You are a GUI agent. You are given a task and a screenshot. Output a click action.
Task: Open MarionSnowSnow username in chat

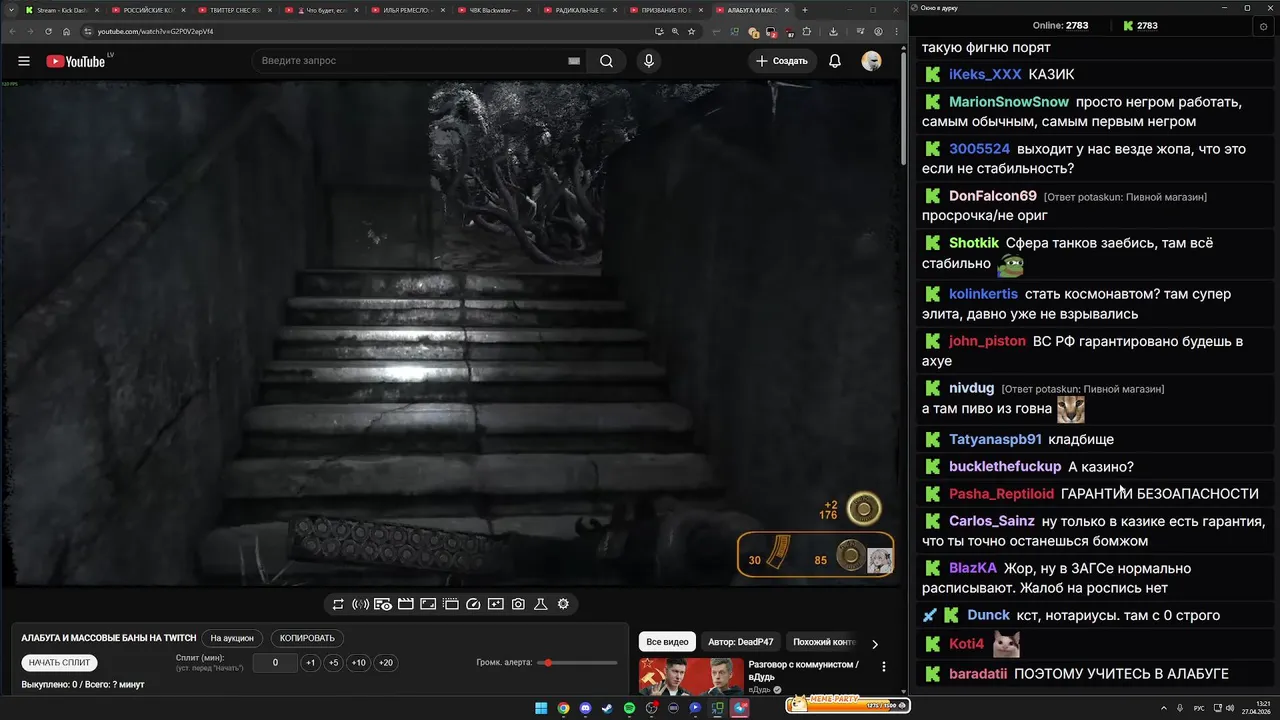[1009, 102]
